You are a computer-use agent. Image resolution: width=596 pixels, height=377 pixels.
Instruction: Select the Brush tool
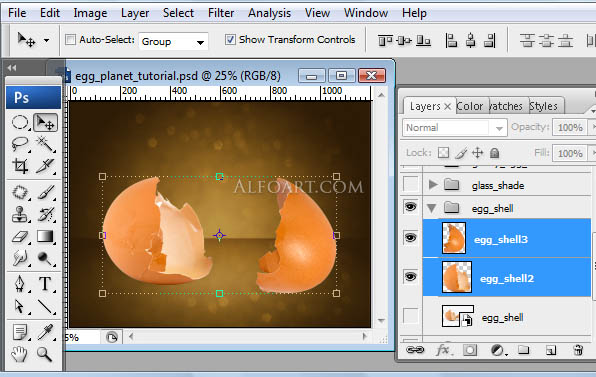click(45, 192)
